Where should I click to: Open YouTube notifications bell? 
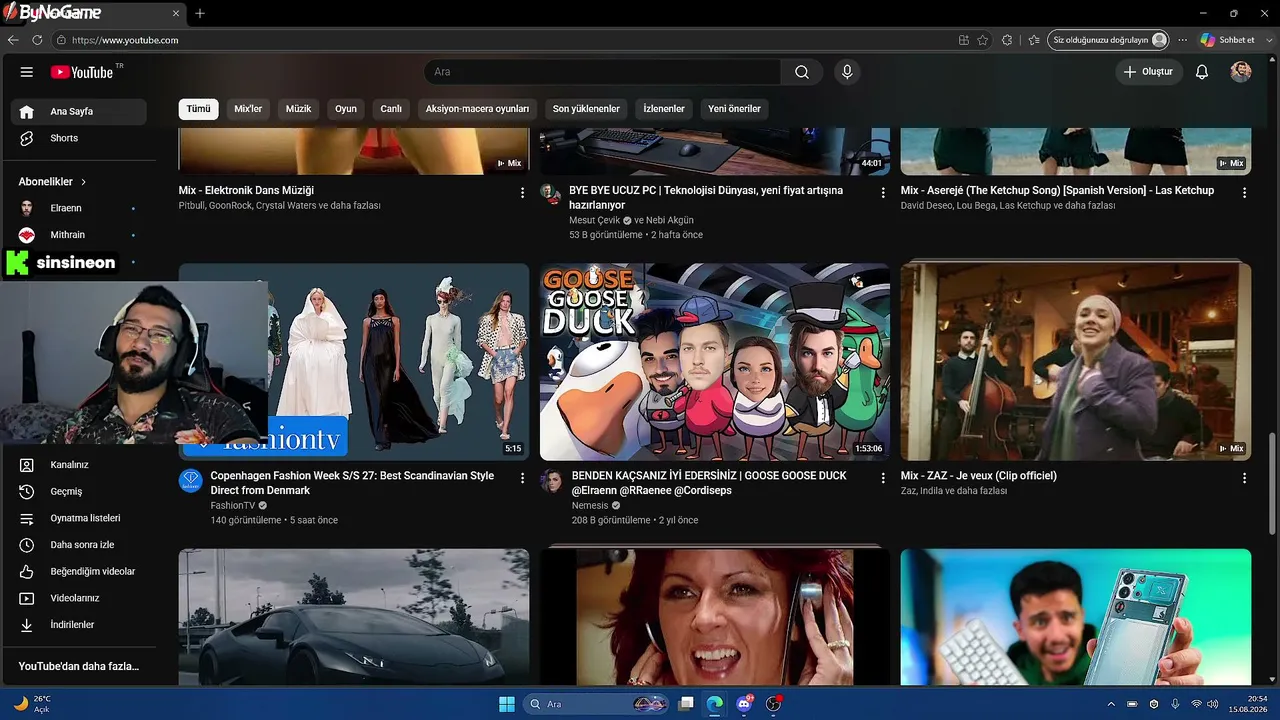pos(1202,72)
